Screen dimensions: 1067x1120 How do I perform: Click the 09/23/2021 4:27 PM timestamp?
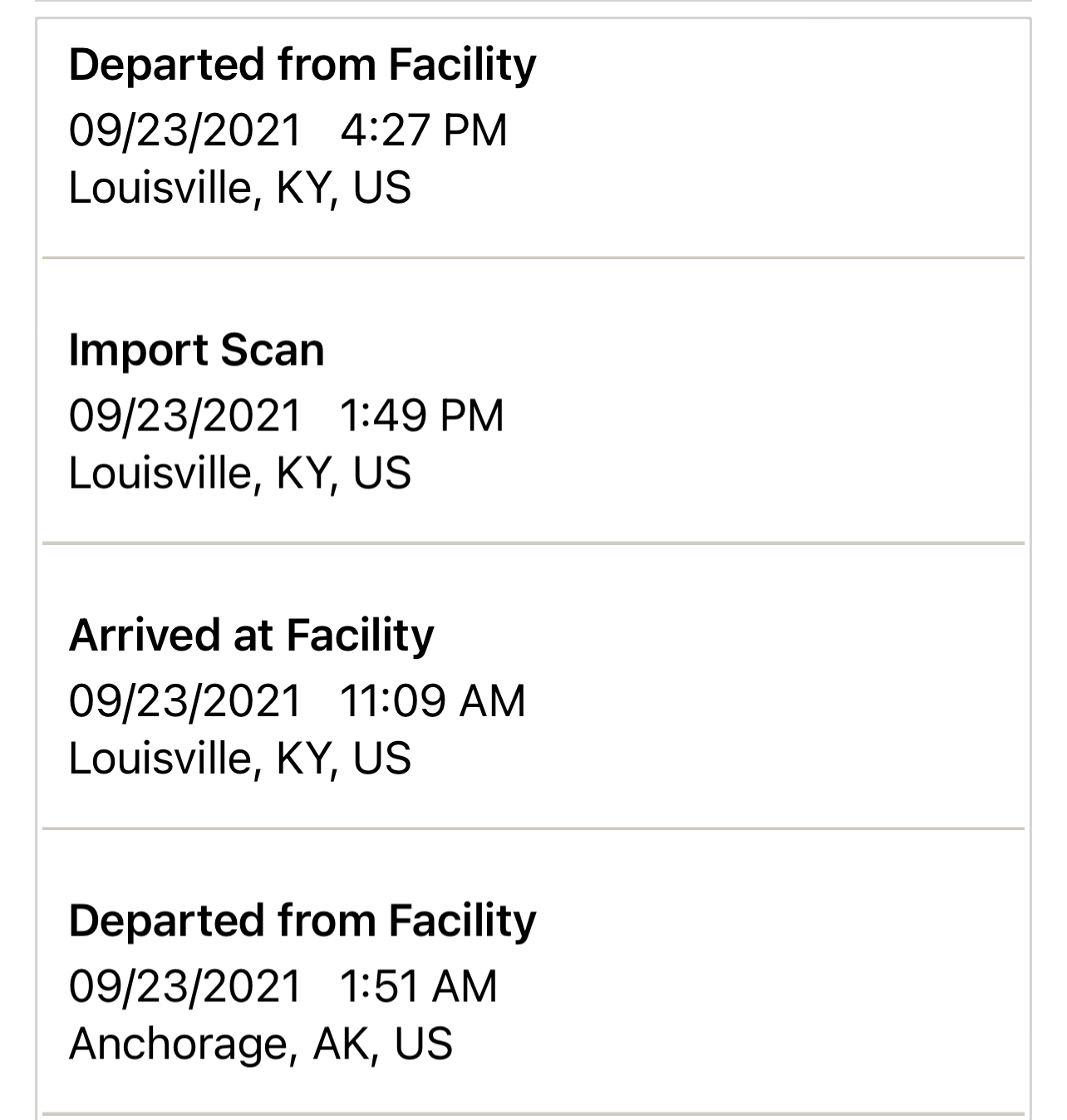tap(288, 130)
